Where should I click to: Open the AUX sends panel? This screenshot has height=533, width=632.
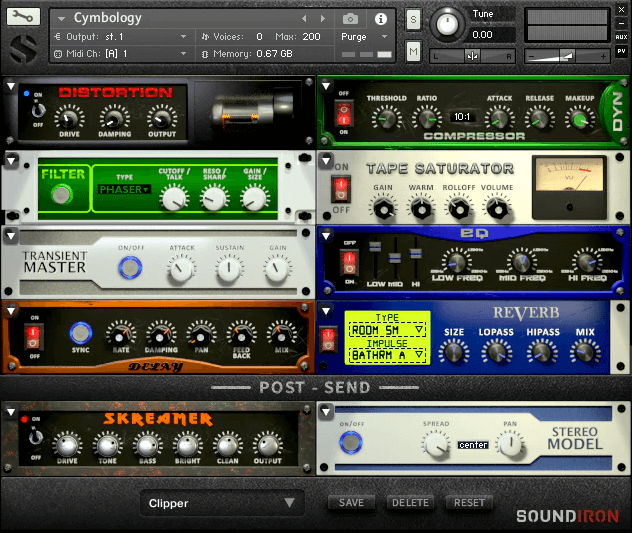pos(621,37)
